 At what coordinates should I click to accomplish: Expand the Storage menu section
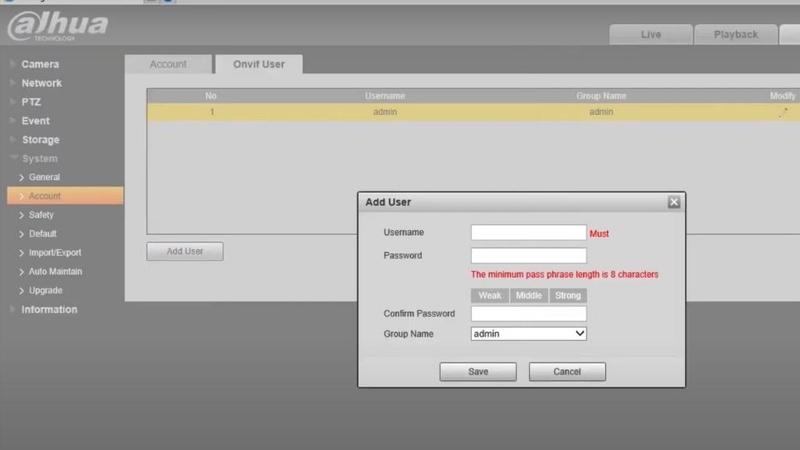pos(40,140)
